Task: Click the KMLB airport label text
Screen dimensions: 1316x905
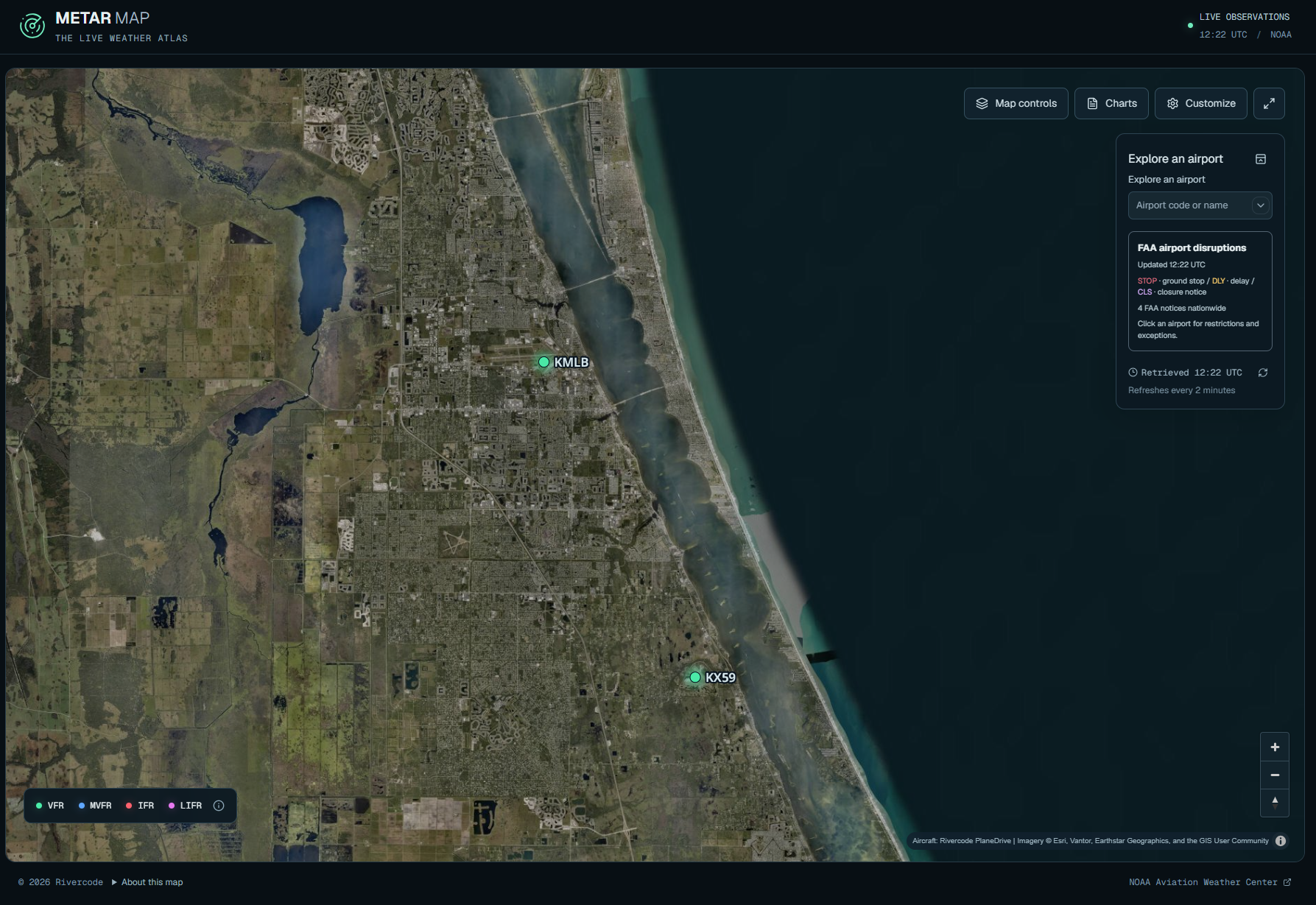Action: (571, 362)
